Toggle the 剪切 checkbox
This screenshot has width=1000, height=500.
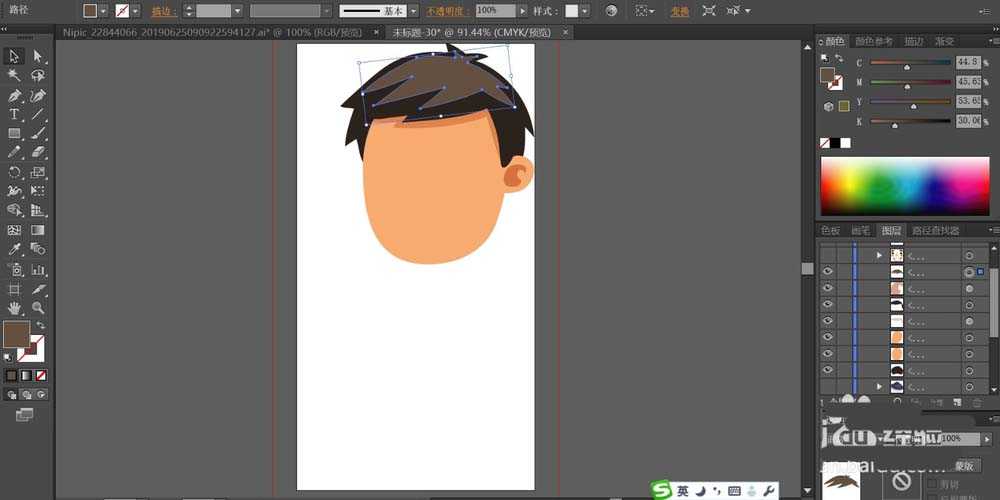(933, 484)
